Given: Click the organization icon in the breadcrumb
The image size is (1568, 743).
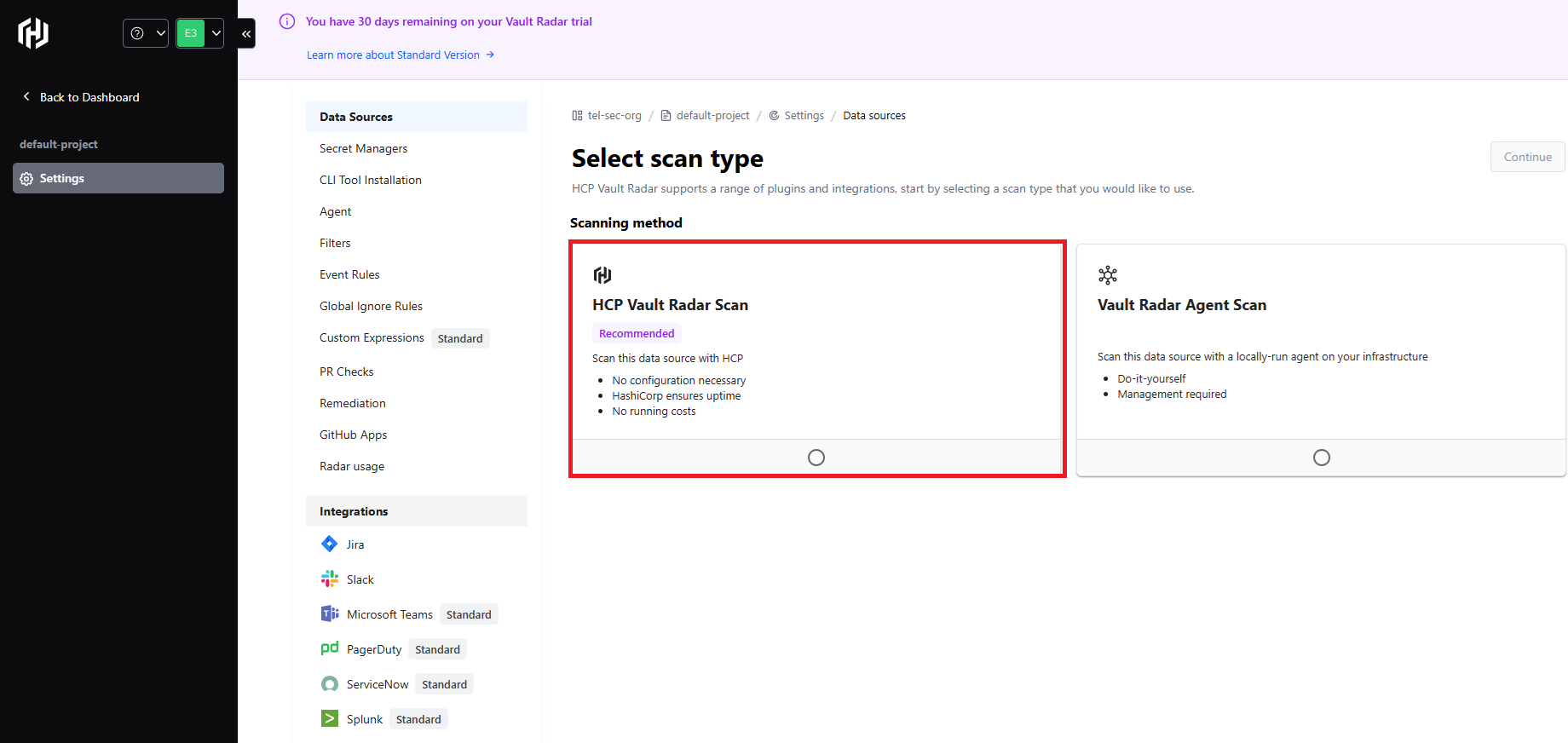Looking at the screenshot, I should click(x=577, y=115).
